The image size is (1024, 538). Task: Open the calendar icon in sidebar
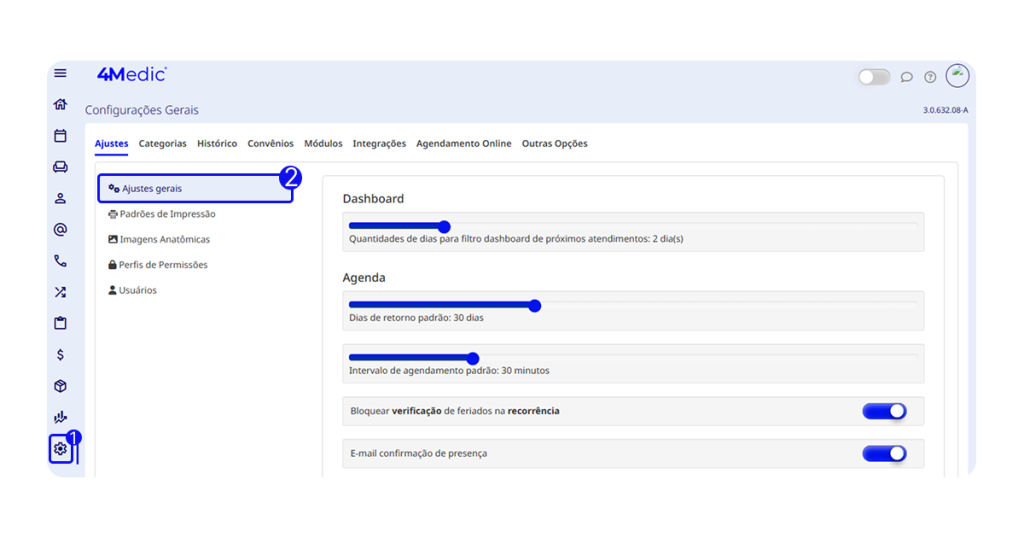(x=60, y=136)
